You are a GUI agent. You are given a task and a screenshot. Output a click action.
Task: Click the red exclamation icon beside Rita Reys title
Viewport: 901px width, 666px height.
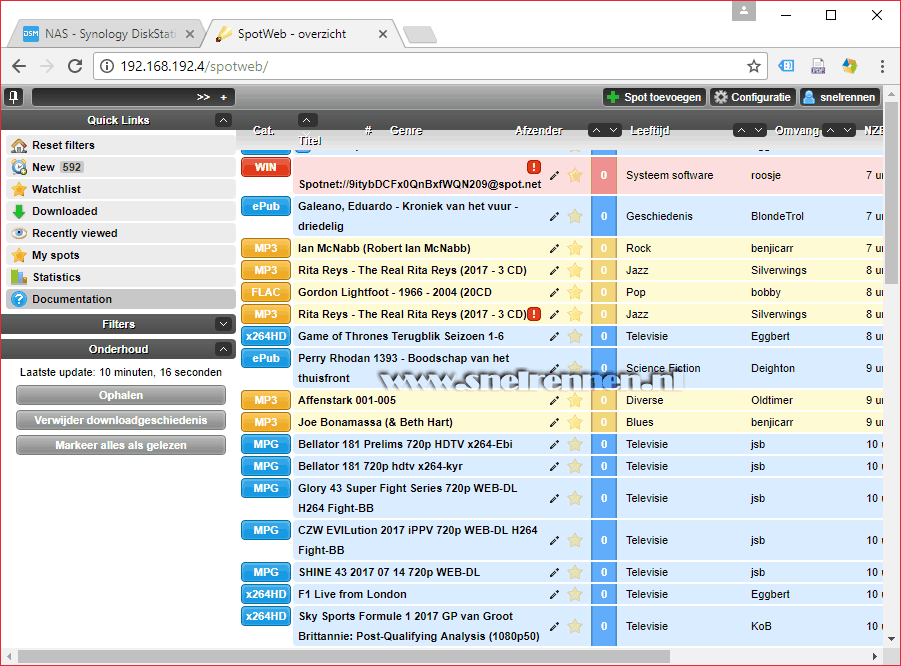coord(534,314)
